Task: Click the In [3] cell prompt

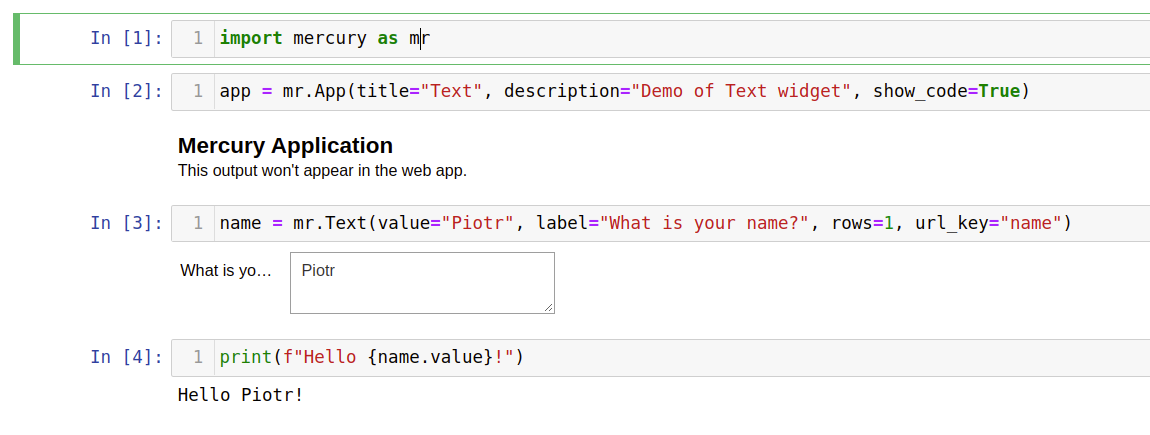Action: 126,223
